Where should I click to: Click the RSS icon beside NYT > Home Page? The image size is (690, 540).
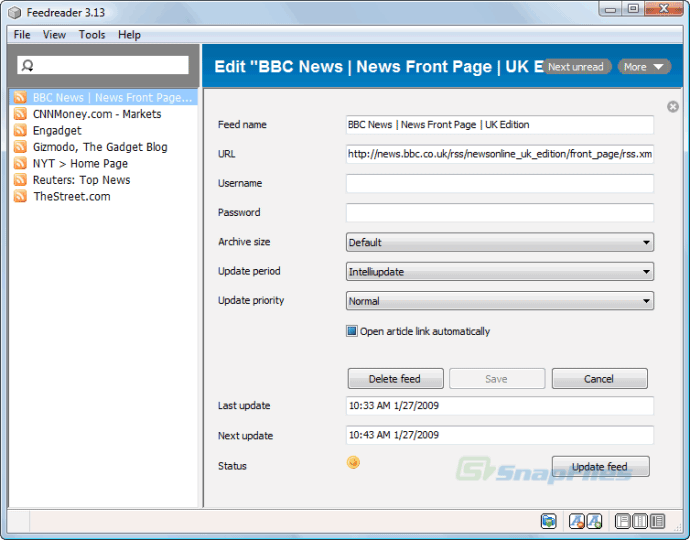[20, 163]
